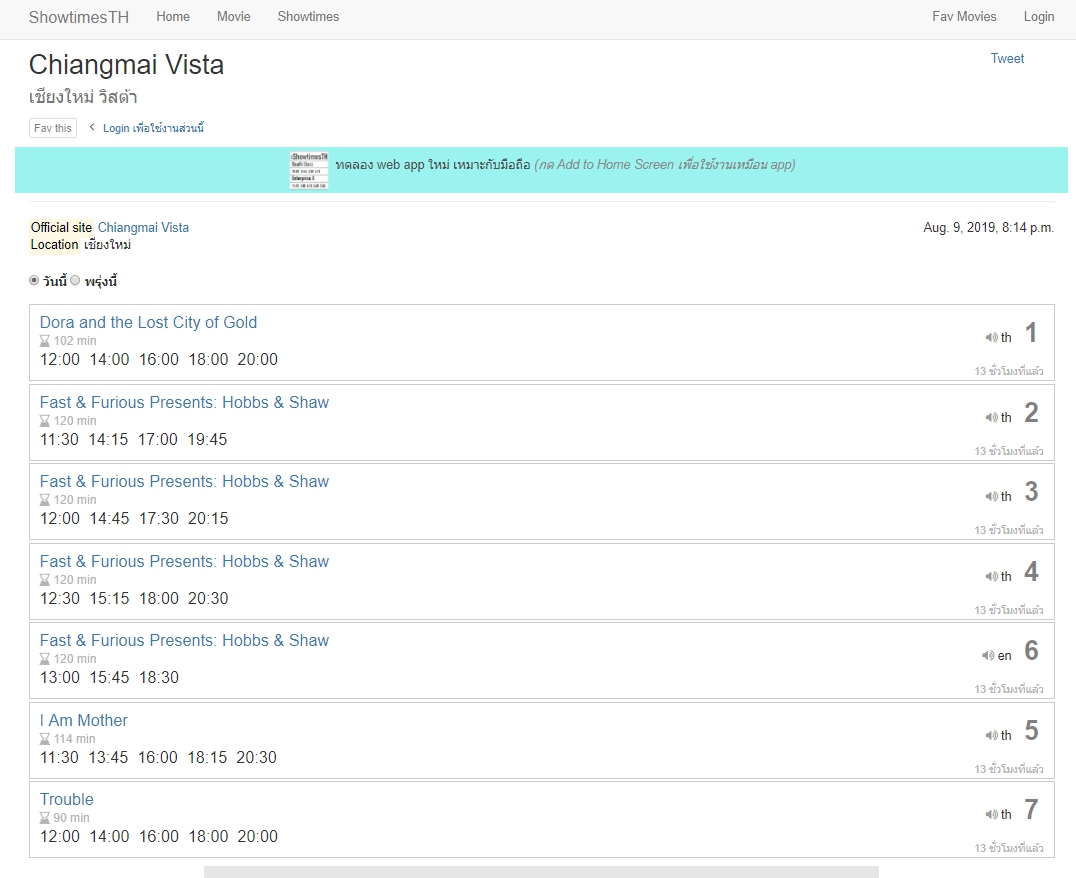Click the hourglass icon by 90 min
This screenshot has height=878, width=1076.
click(45, 818)
